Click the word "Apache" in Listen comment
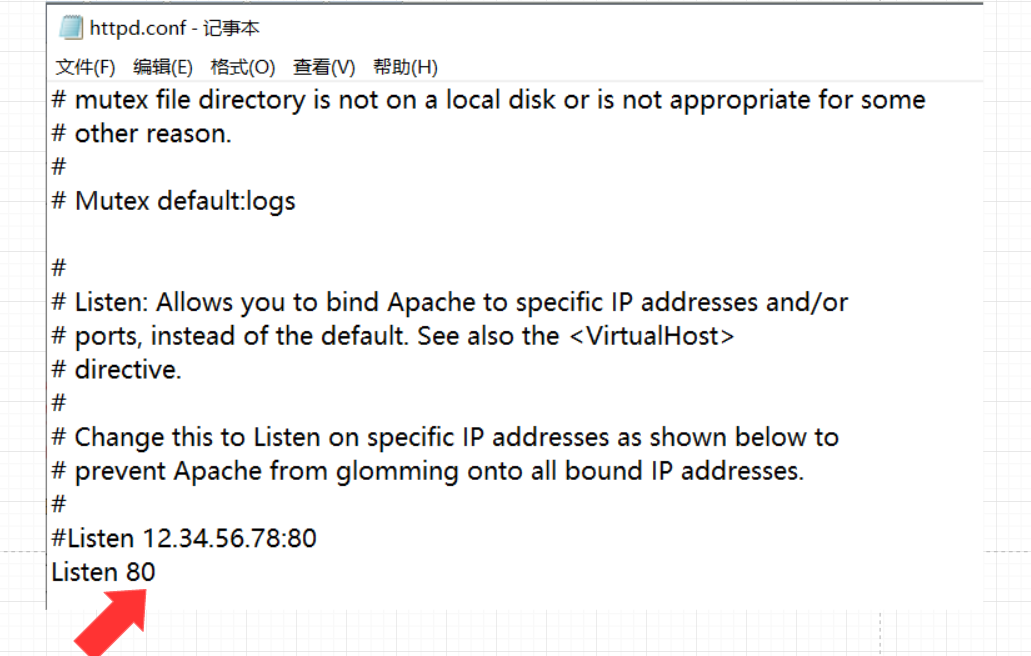Viewport: 1031px width, 656px height. pos(434,302)
